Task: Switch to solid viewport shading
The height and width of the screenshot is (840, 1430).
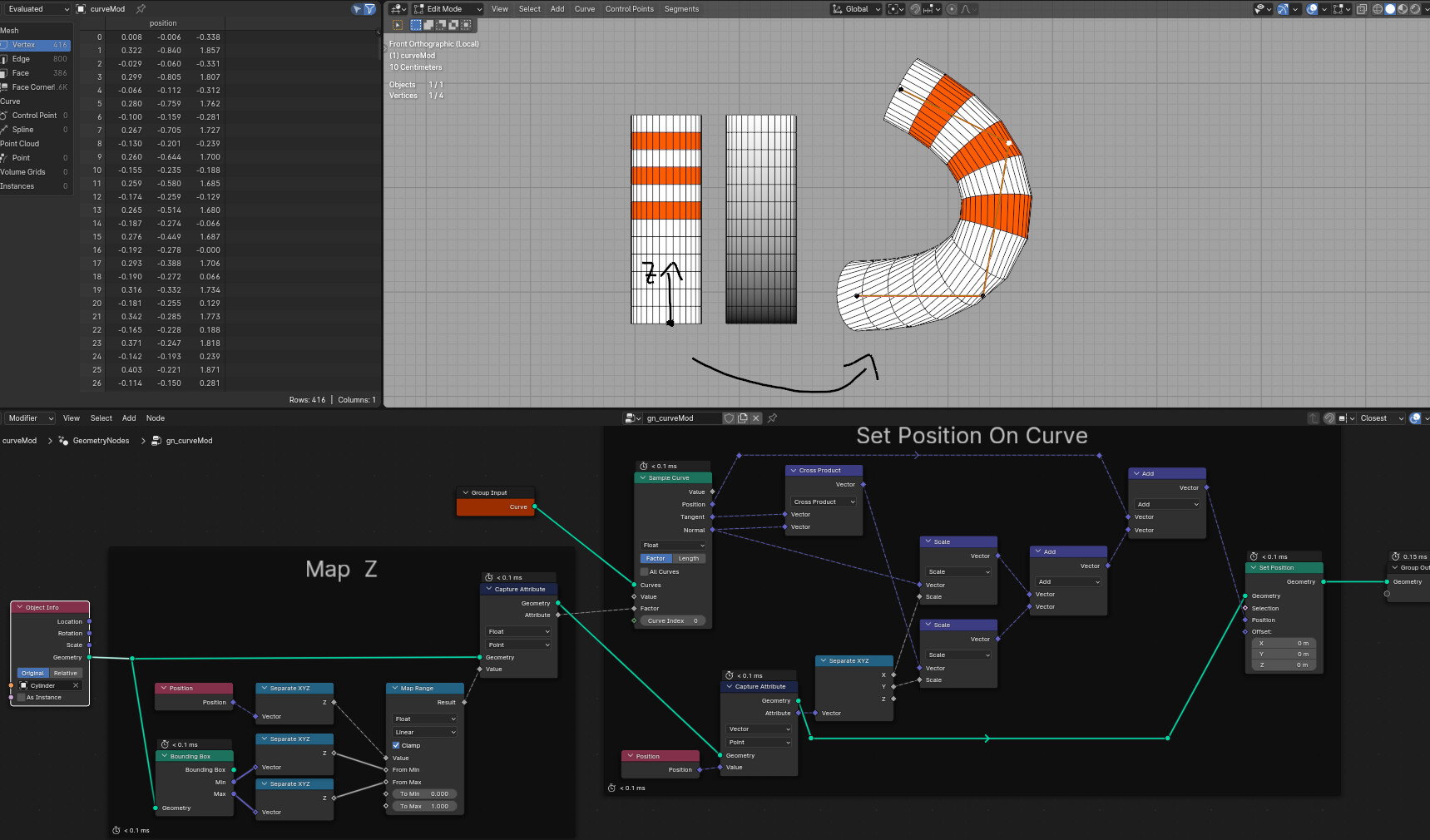Action: point(1390,9)
